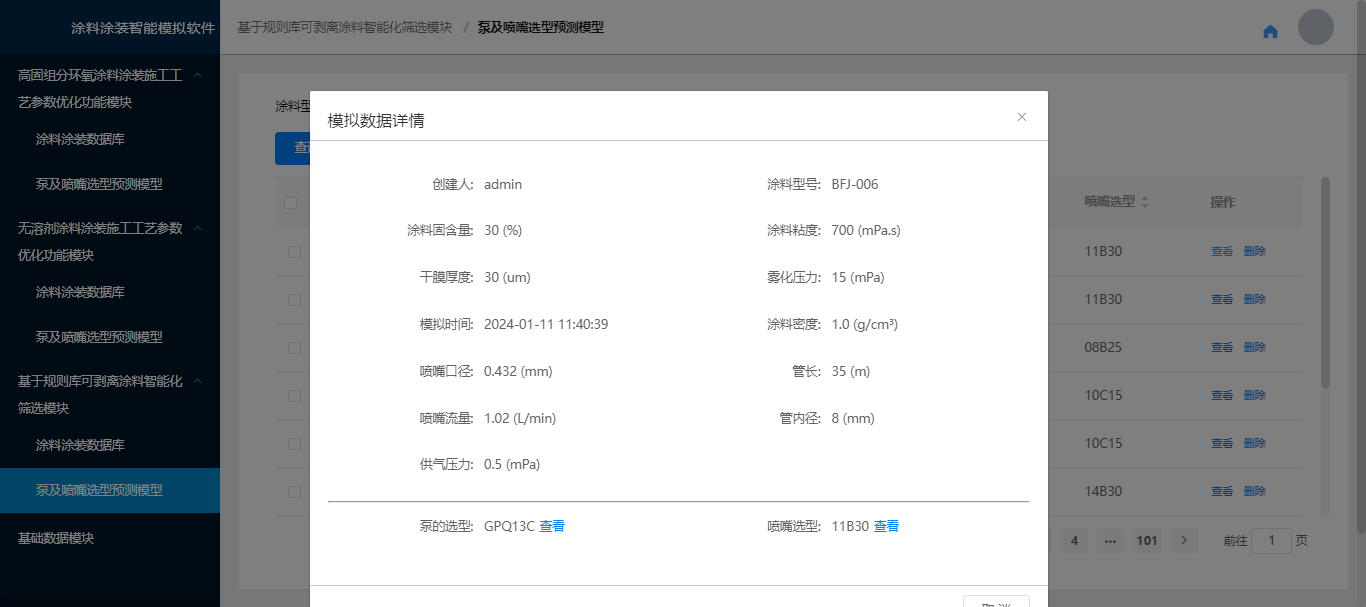Close the simulation data details dialog
1366x607 pixels.
1021,117
